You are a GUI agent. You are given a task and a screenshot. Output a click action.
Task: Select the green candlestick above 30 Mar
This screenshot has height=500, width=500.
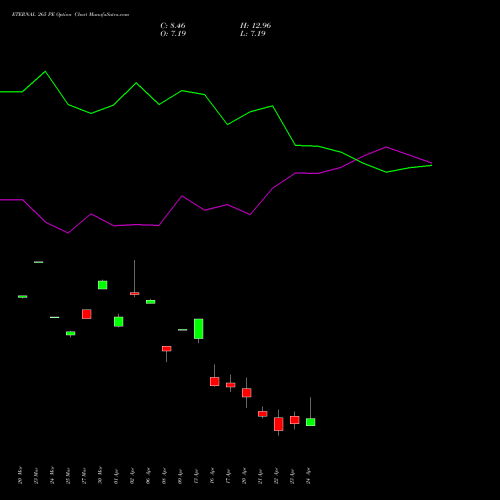(x=103, y=285)
